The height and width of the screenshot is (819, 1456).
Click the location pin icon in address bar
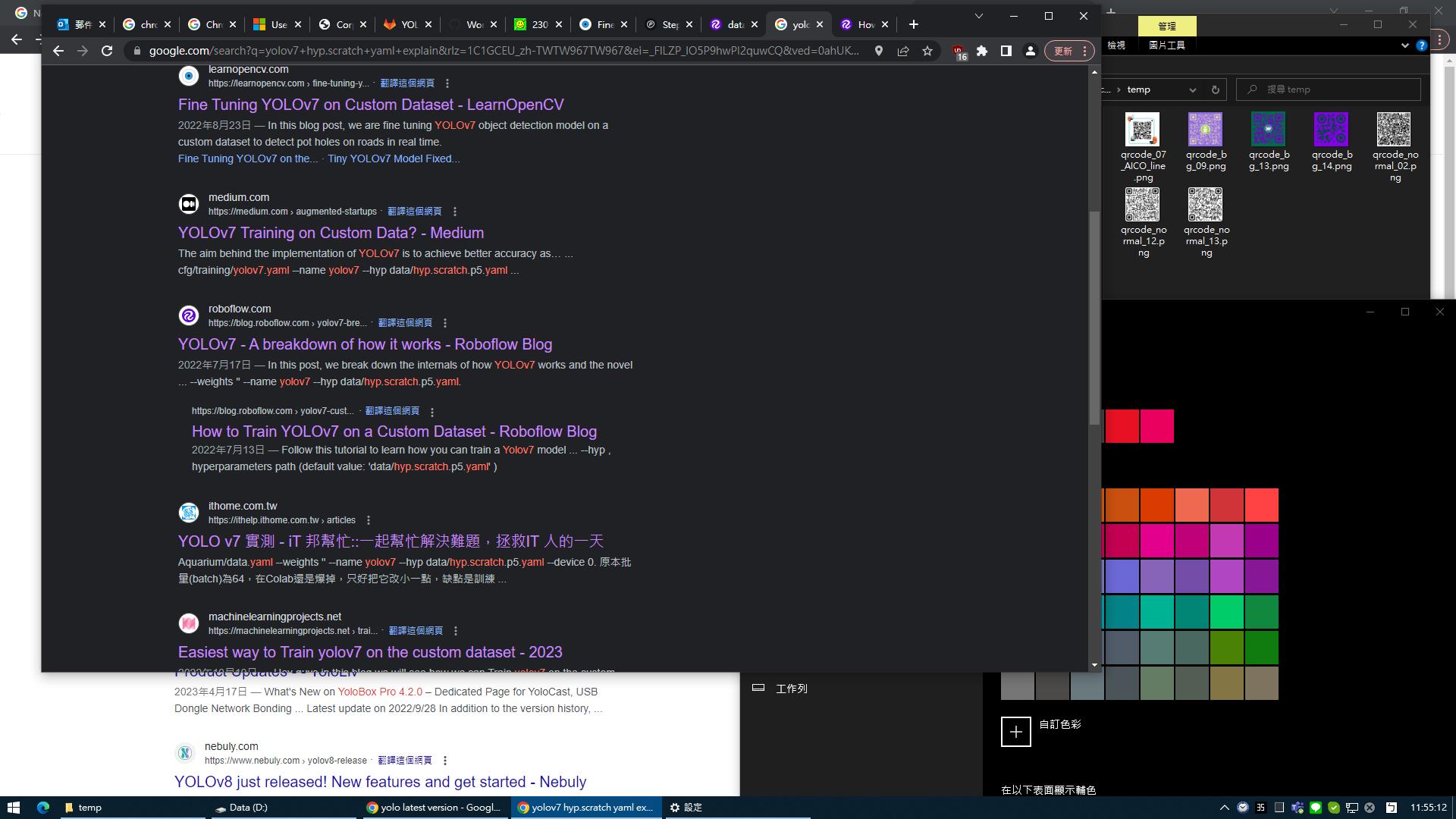tap(879, 51)
